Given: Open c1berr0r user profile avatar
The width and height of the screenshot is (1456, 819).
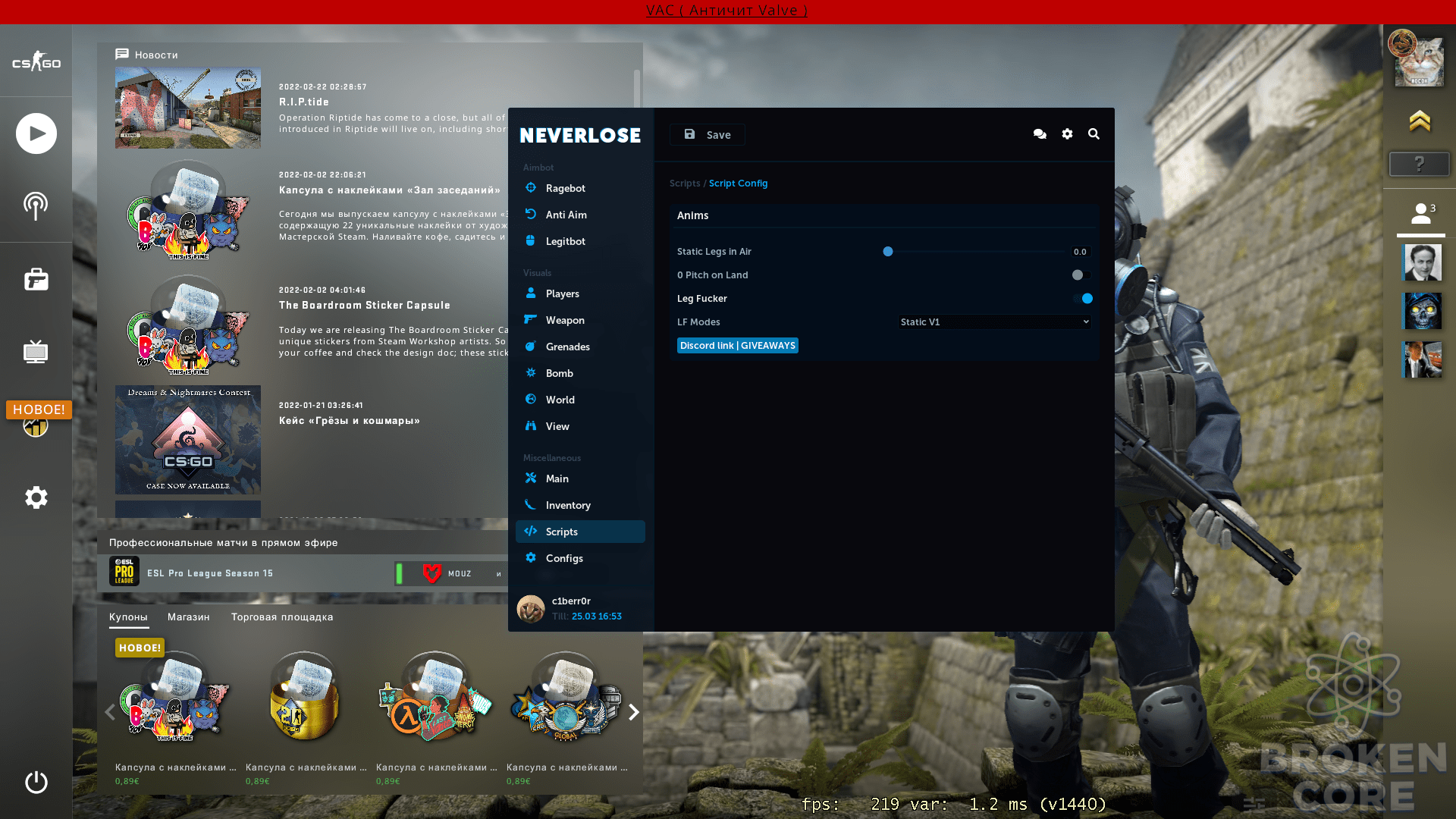Looking at the screenshot, I should (531, 608).
